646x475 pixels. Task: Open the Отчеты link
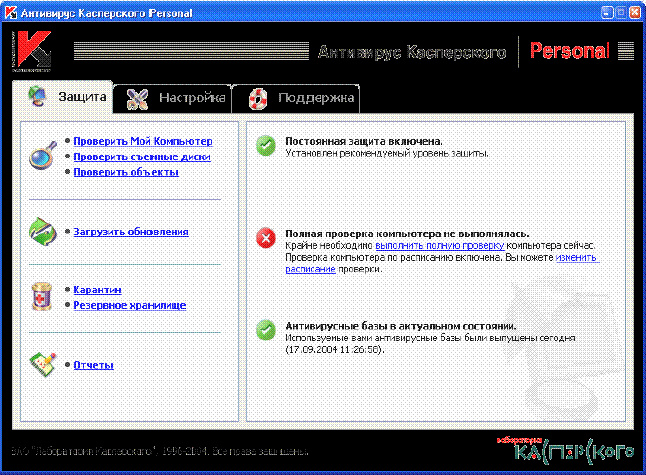coord(94,365)
